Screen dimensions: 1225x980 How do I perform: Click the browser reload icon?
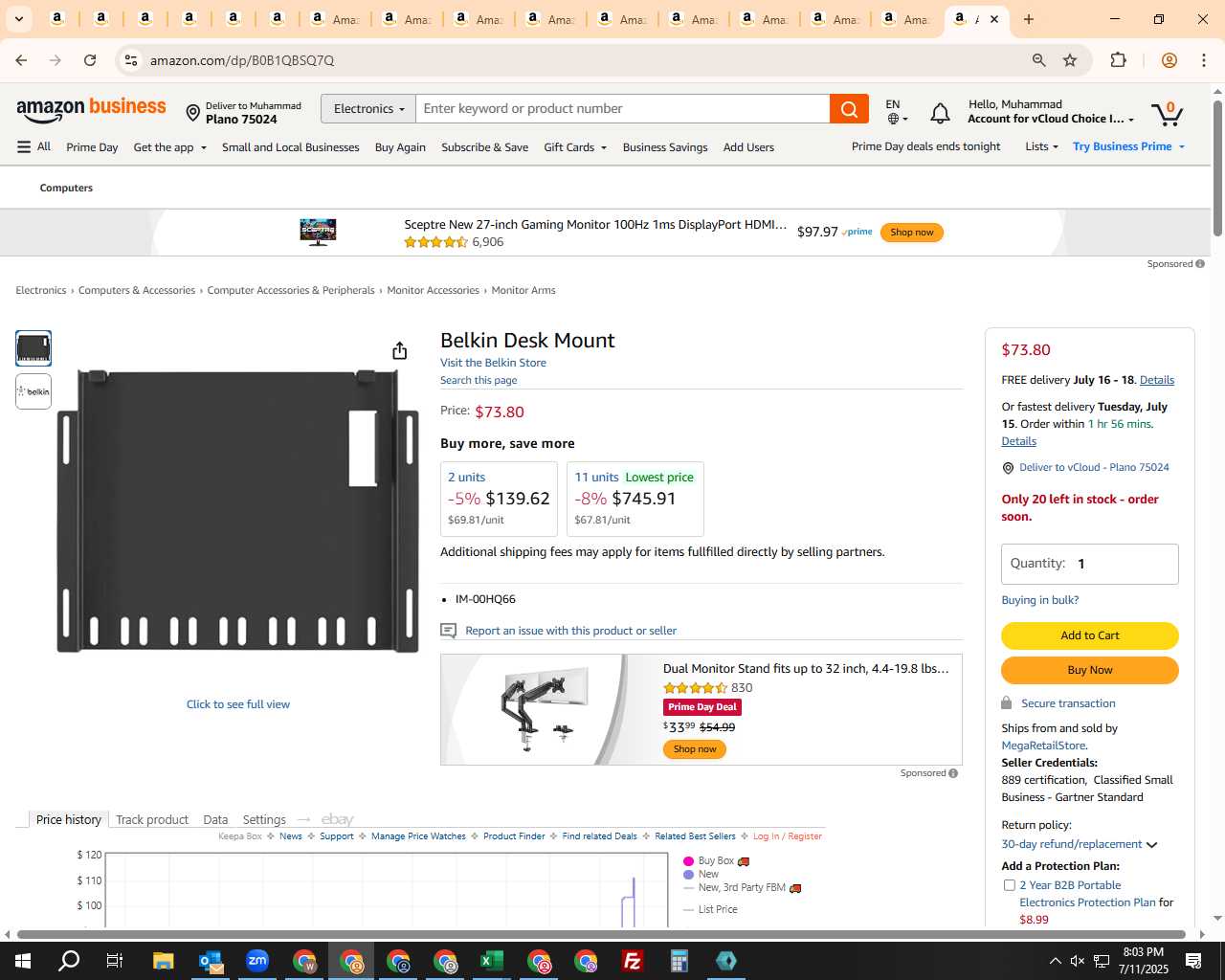pos(90,60)
